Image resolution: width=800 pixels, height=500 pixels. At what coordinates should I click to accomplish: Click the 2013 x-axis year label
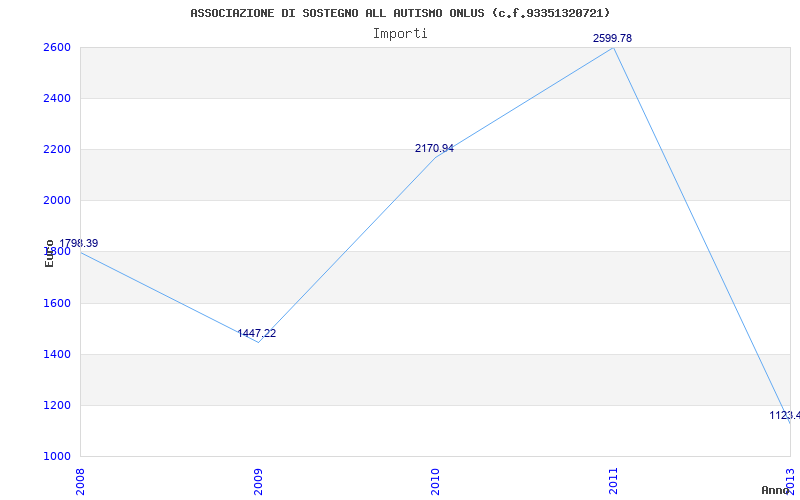click(x=790, y=481)
